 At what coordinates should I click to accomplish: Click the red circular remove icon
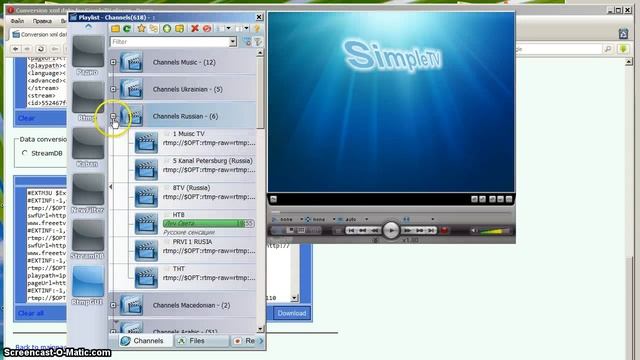(x=207, y=29)
